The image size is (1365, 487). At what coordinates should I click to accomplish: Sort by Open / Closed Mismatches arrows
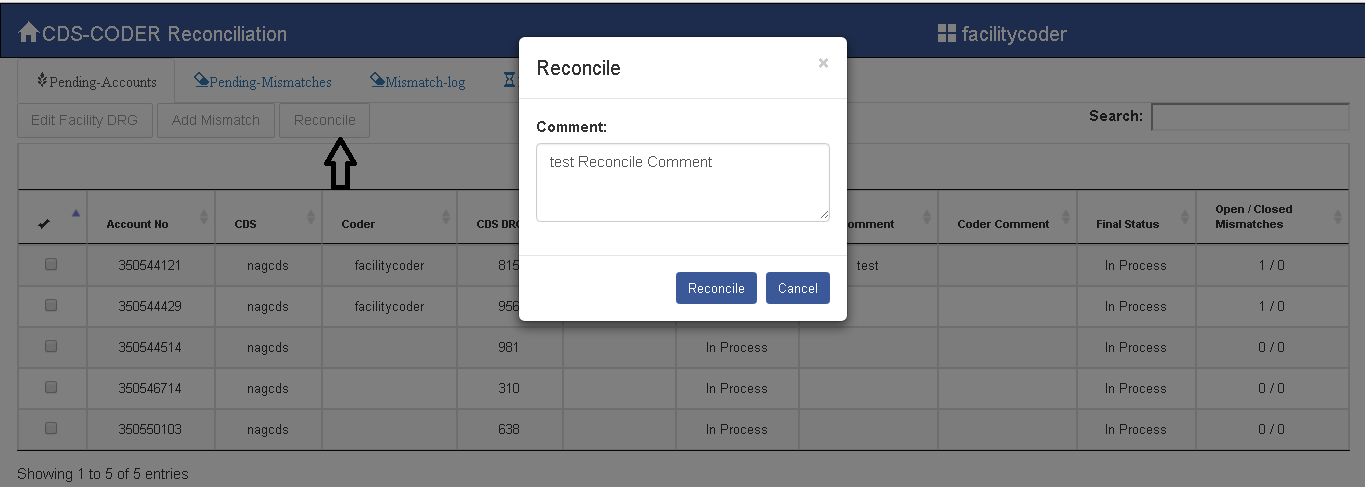(1337, 217)
